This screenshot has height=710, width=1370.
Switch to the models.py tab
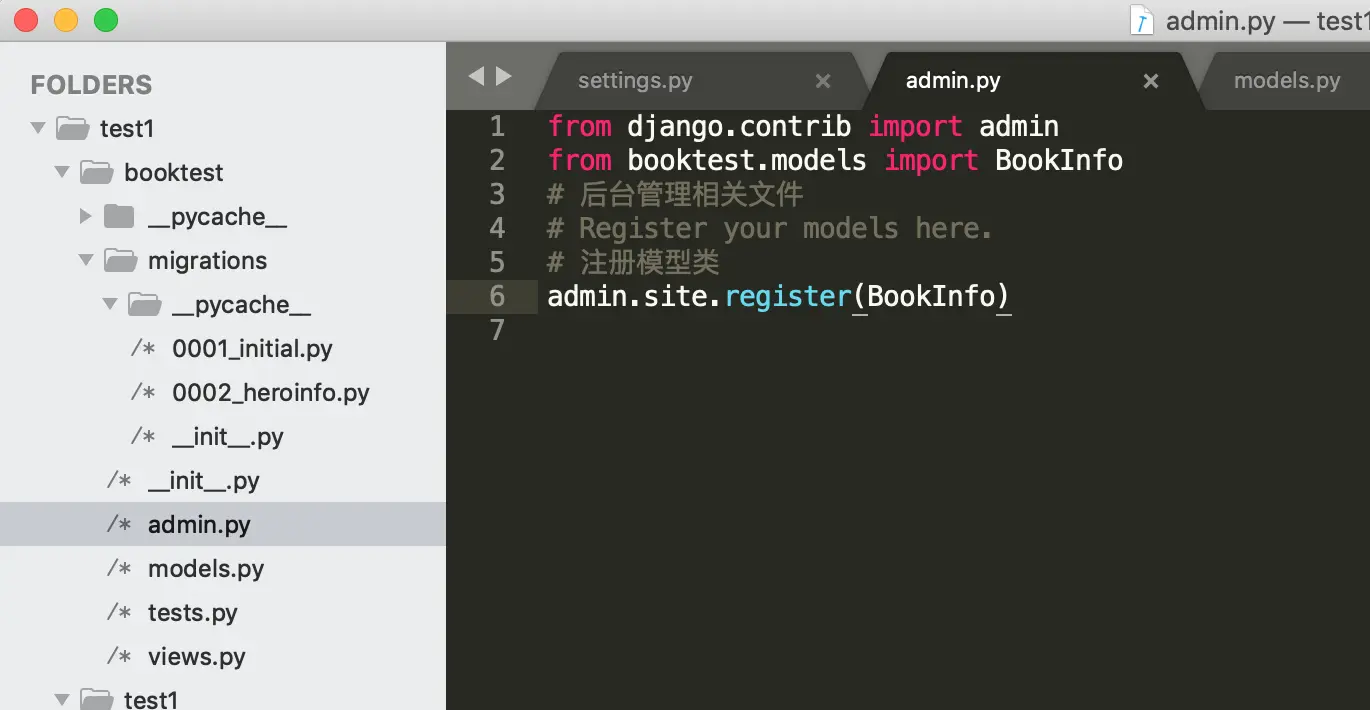1287,81
